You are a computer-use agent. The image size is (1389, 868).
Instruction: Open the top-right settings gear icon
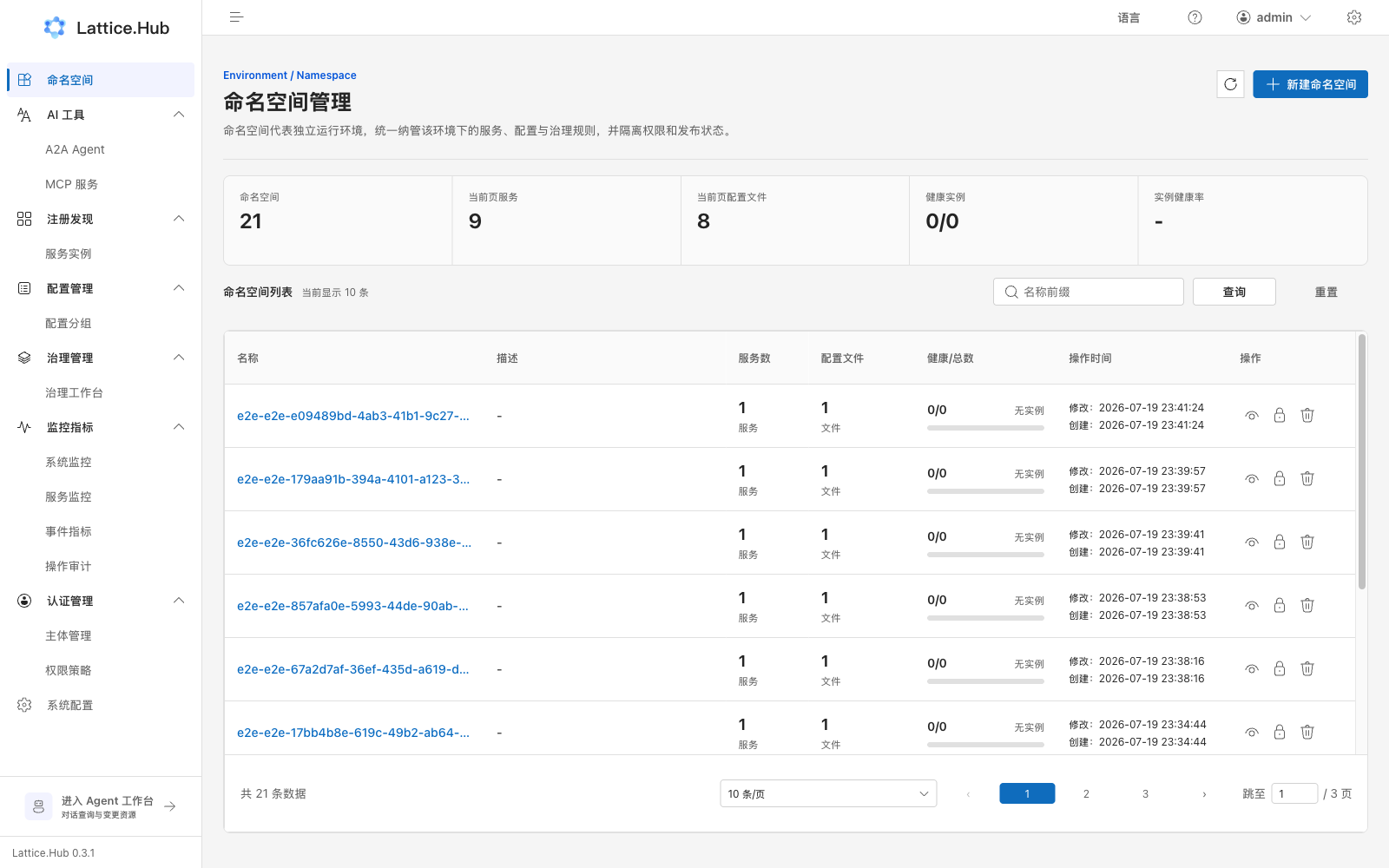pyautogui.click(x=1354, y=17)
